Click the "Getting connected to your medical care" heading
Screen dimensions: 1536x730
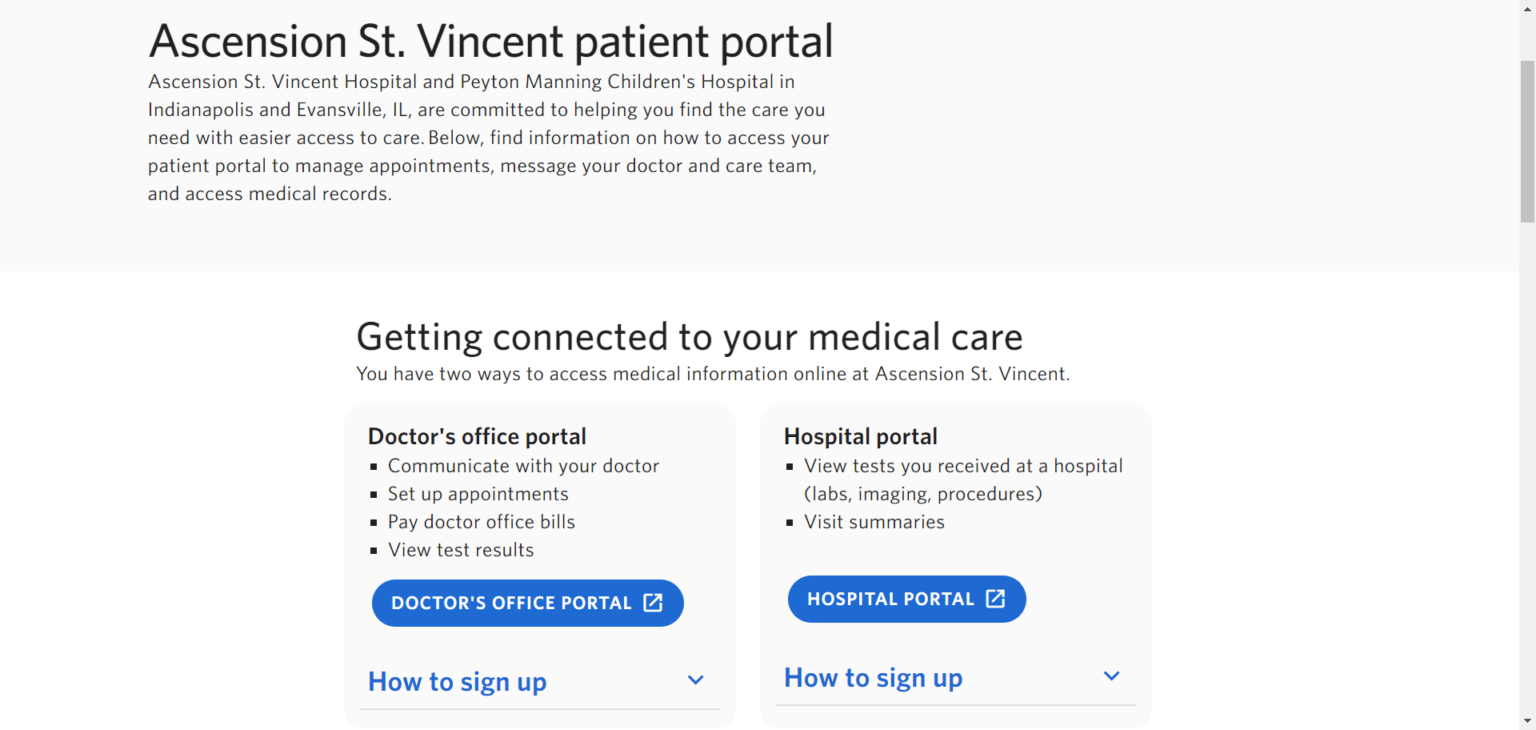(689, 337)
